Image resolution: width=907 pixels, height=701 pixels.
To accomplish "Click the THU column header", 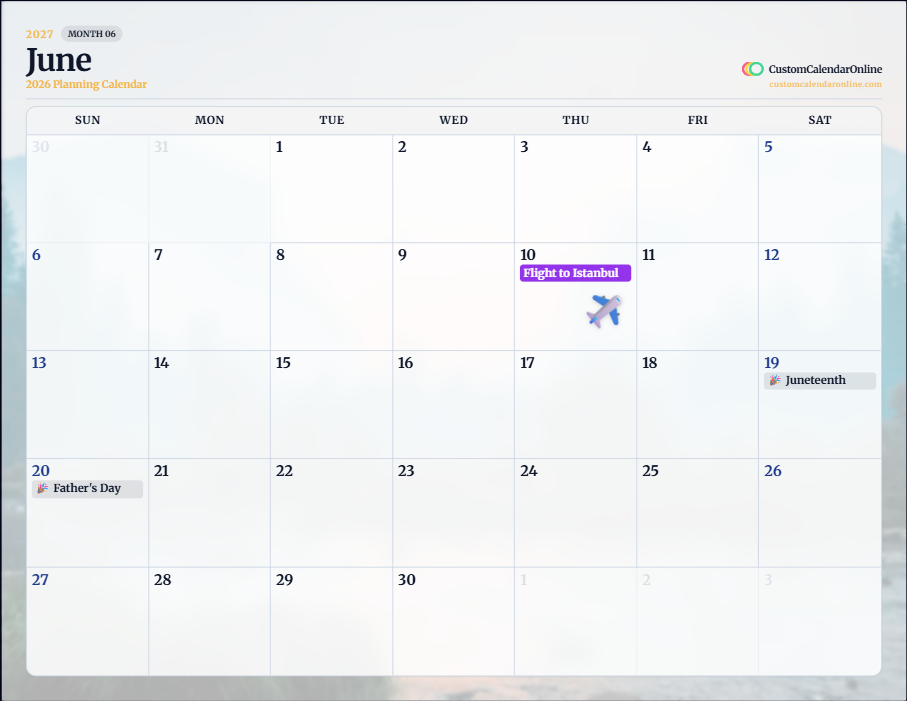I will (x=576, y=120).
